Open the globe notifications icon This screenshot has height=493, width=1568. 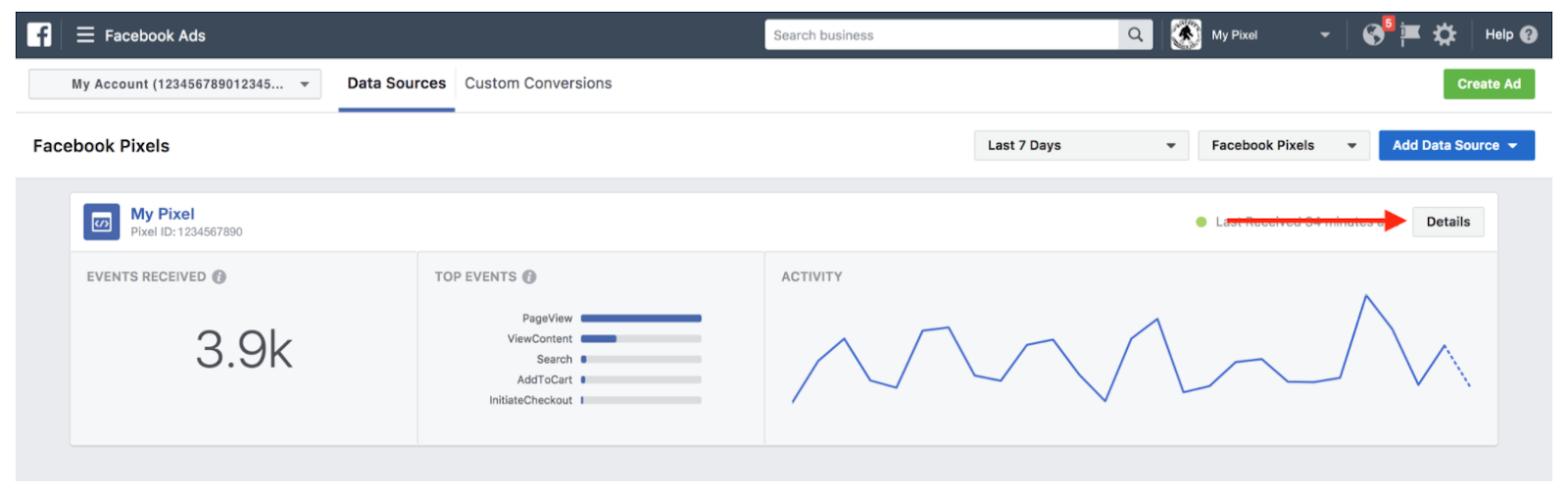point(1374,35)
